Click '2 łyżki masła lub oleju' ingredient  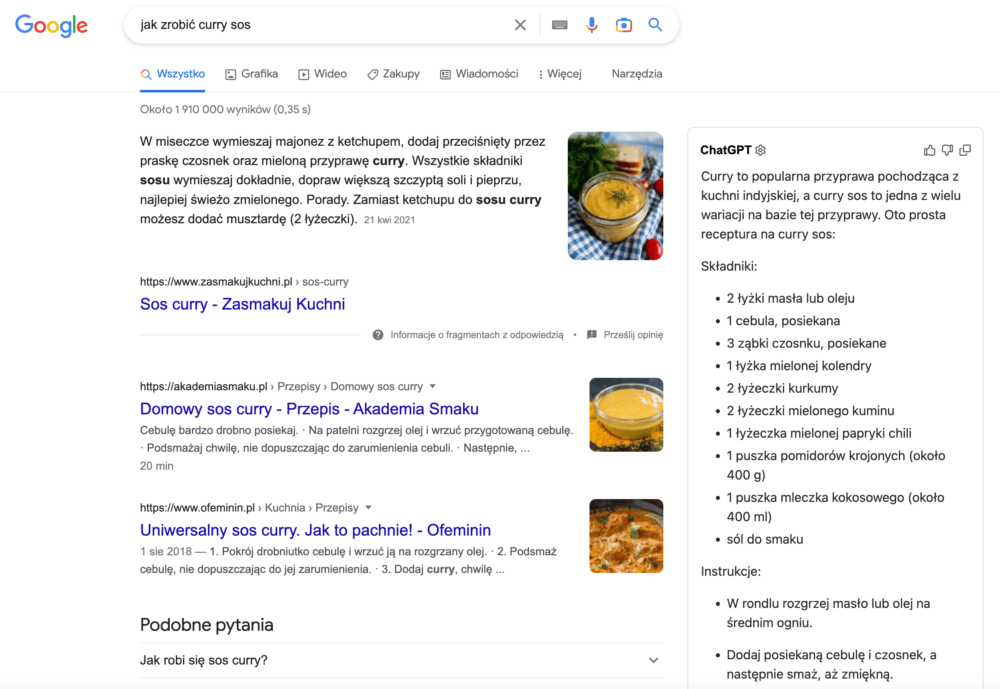[x=791, y=299]
